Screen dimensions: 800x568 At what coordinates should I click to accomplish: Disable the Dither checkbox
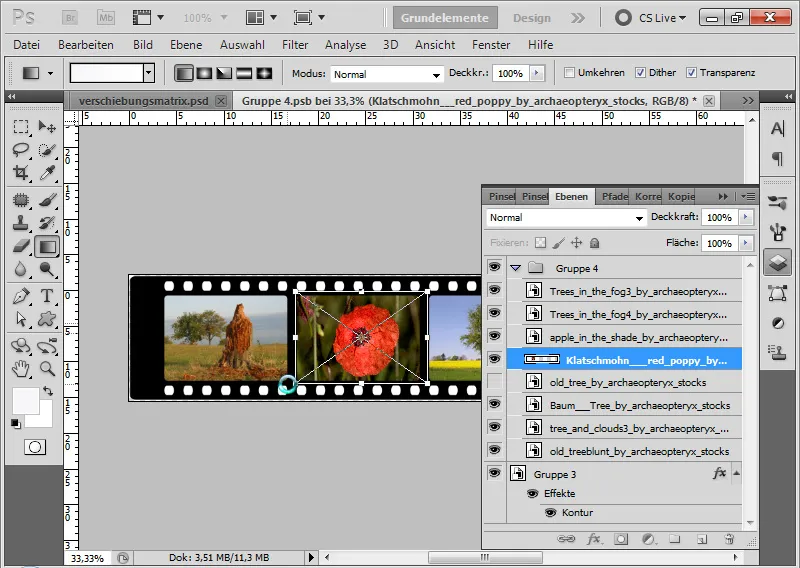coord(640,72)
